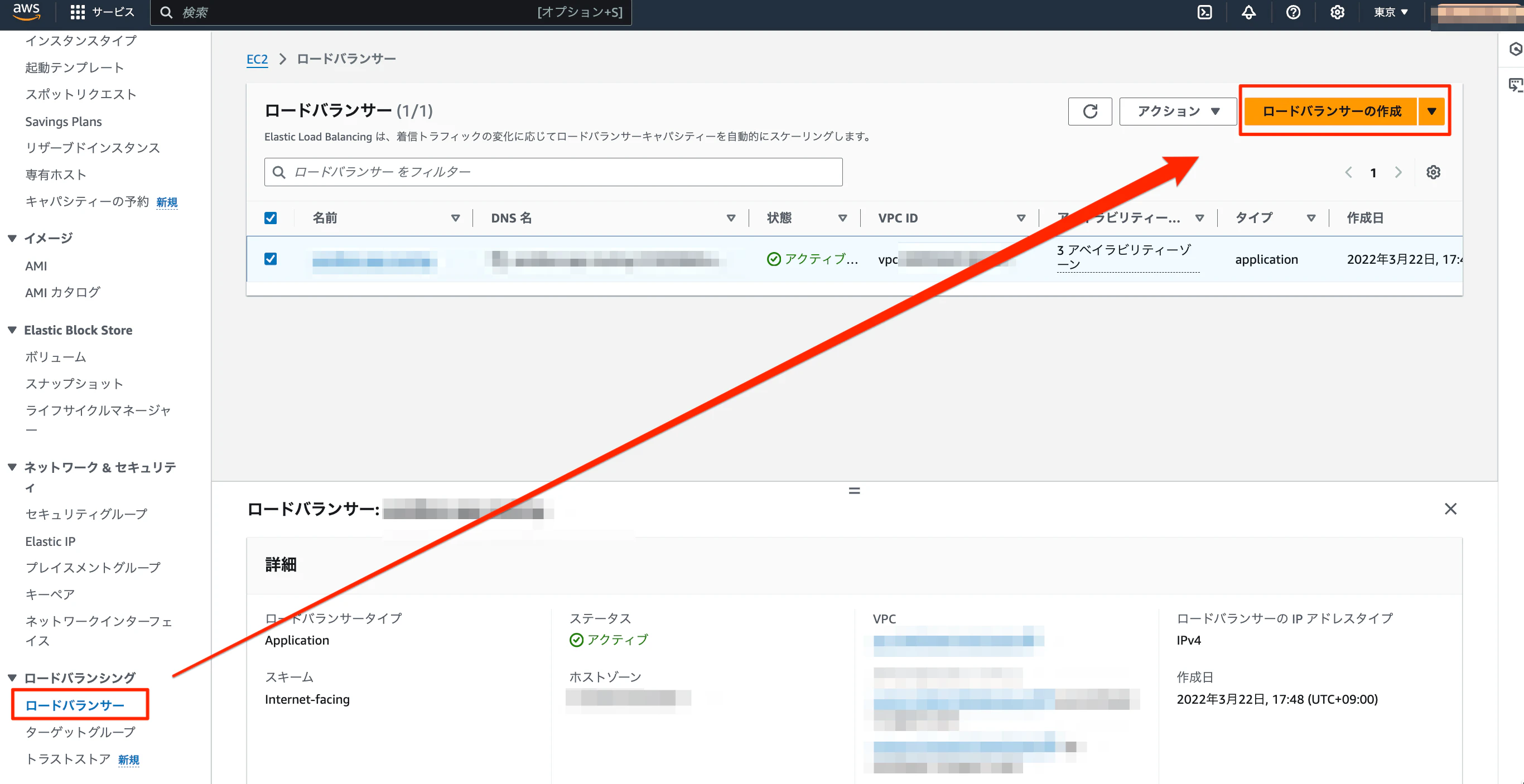Open the services grid menu icon
The height and width of the screenshot is (784, 1524).
point(77,12)
